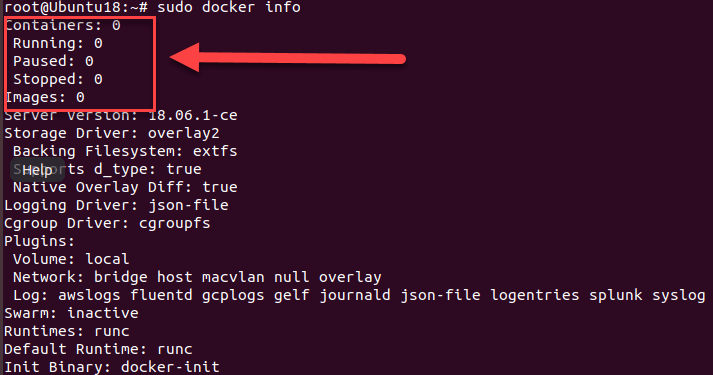Click the 'Running: 0' line

coord(58,44)
